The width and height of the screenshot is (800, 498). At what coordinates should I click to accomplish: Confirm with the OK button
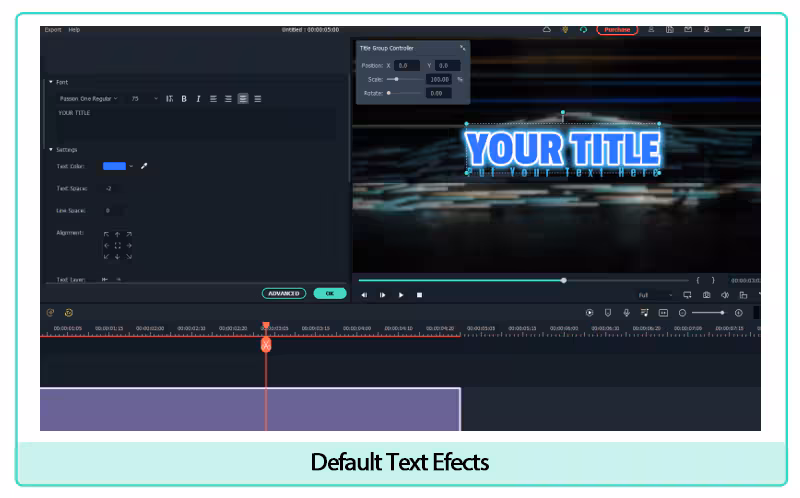pyautogui.click(x=330, y=293)
